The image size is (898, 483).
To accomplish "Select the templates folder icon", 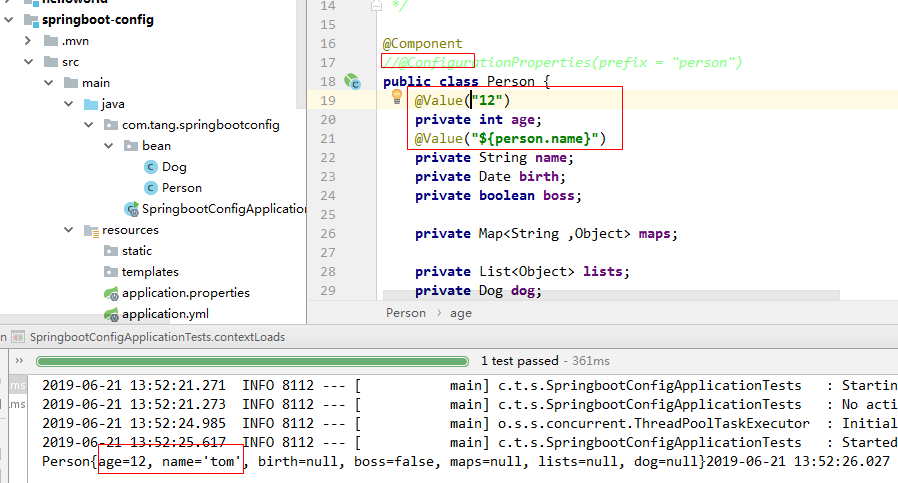I will (111, 272).
